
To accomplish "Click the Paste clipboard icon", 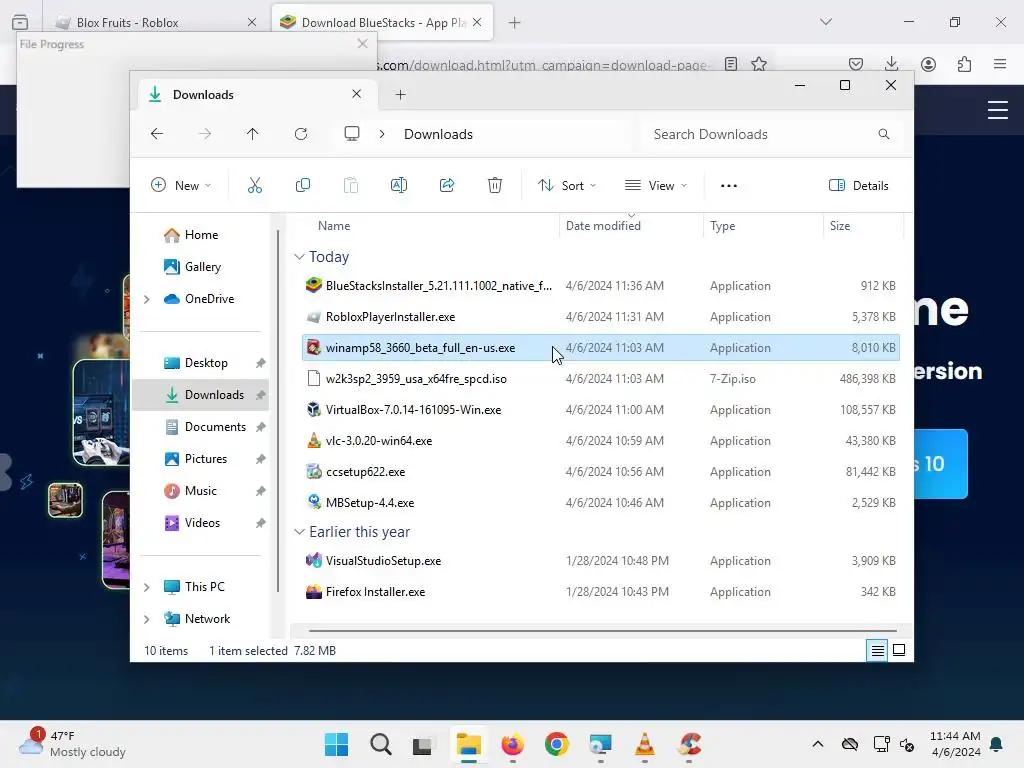I will (351, 185).
